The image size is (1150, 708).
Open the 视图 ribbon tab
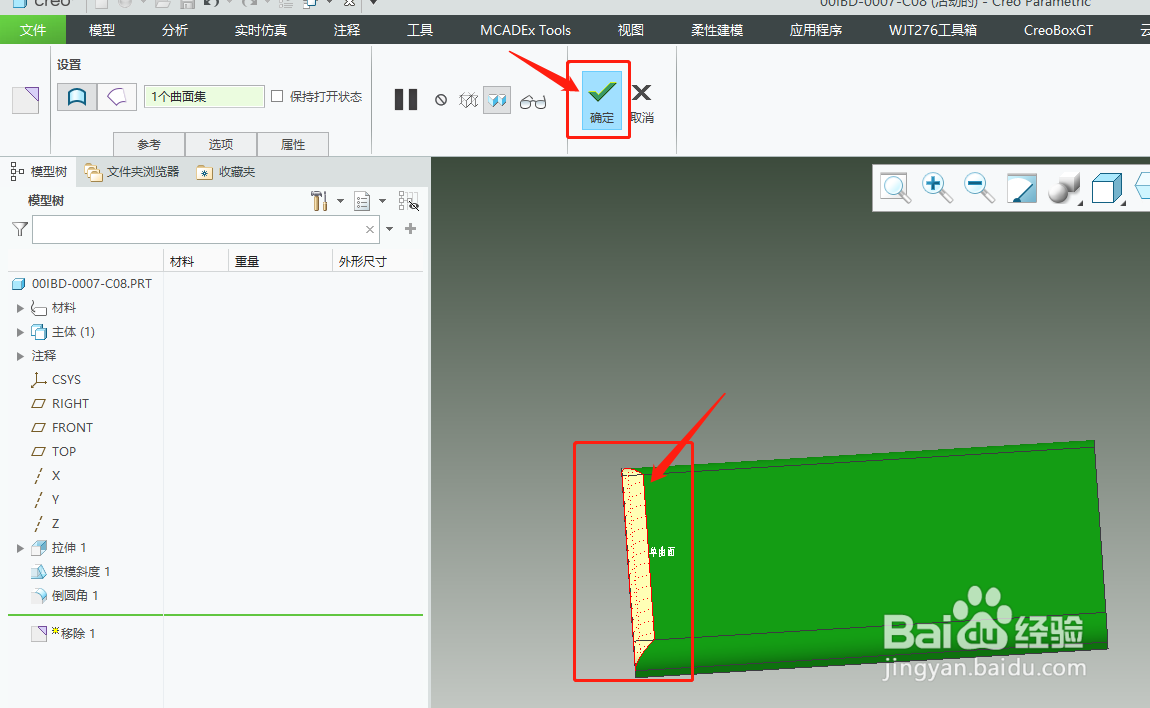630,29
